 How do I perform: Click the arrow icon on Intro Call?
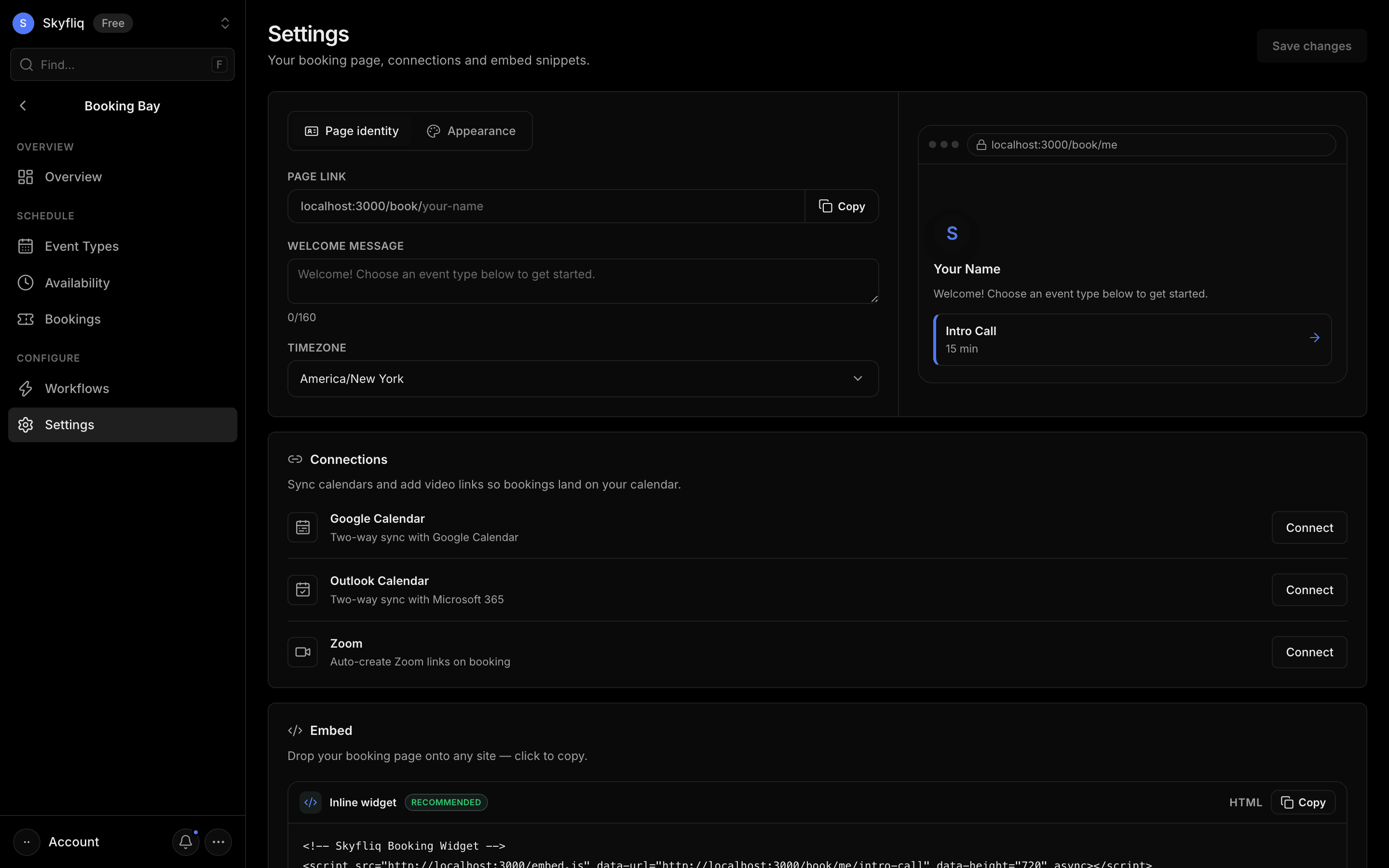coord(1314,338)
